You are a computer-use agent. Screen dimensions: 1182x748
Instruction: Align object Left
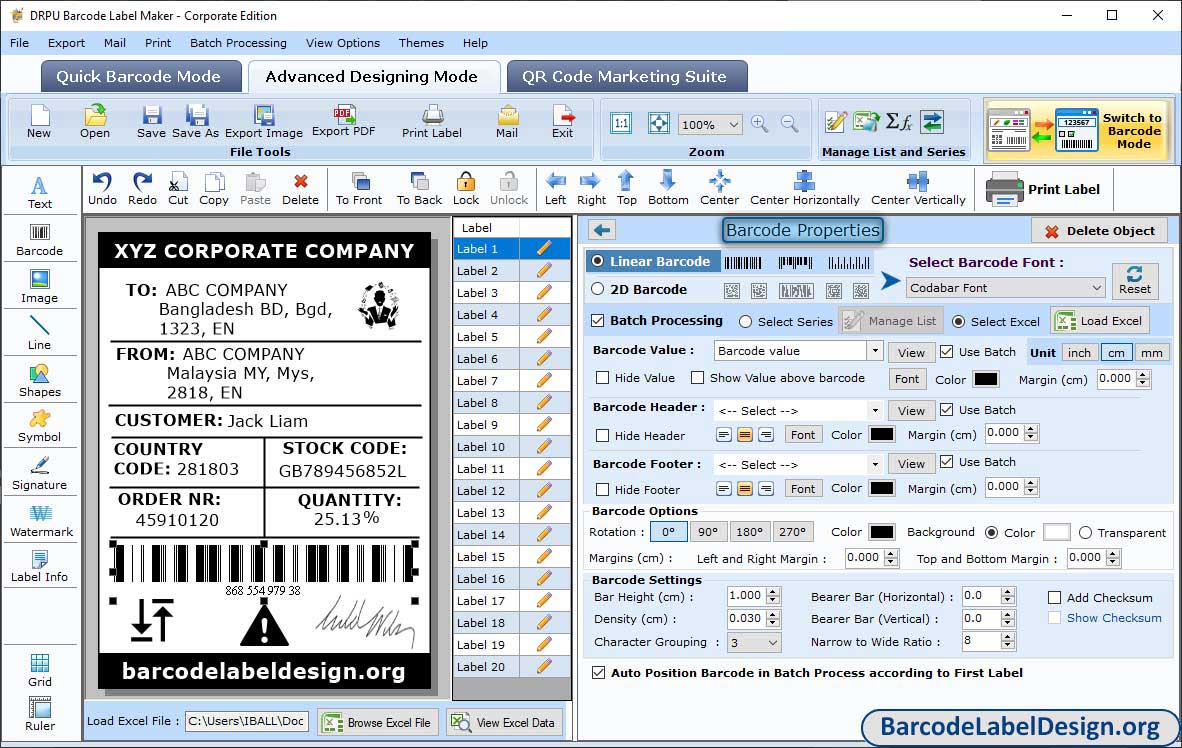click(556, 189)
